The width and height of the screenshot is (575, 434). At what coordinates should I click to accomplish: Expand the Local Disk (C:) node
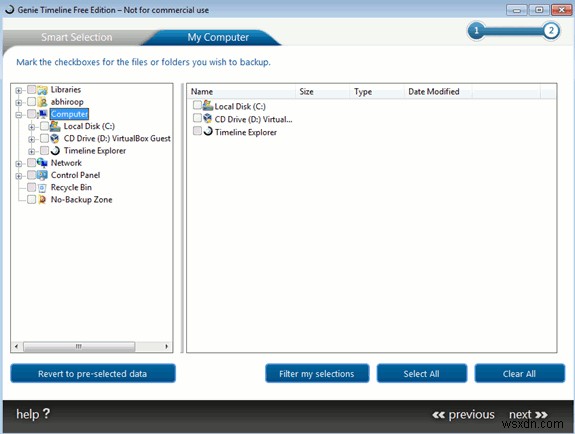coord(32,127)
